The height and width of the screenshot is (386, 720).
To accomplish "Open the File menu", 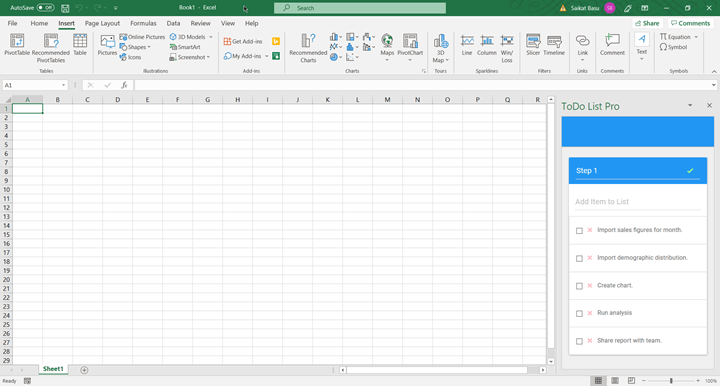I will click(x=12, y=23).
